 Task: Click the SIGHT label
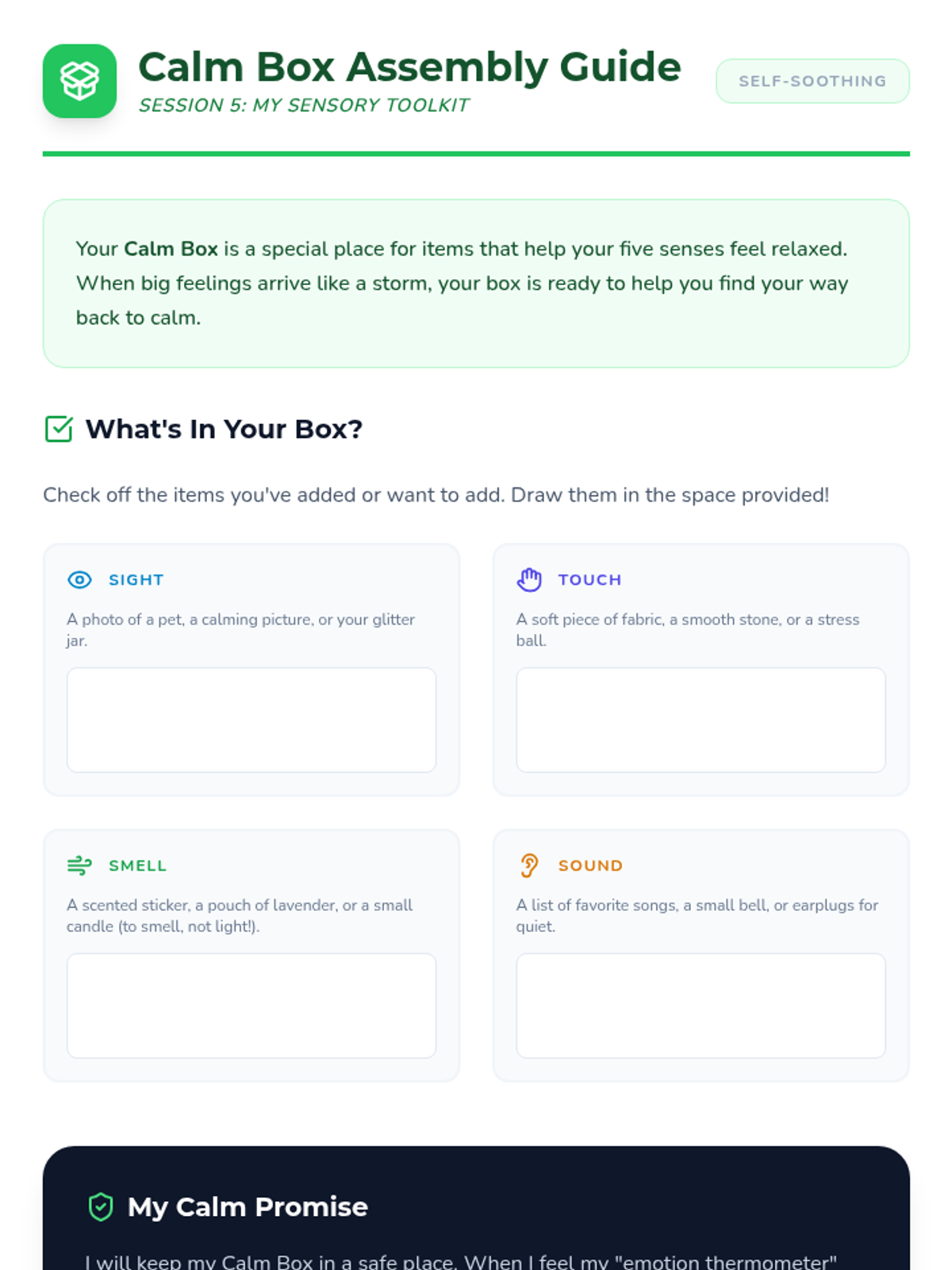point(136,580)
